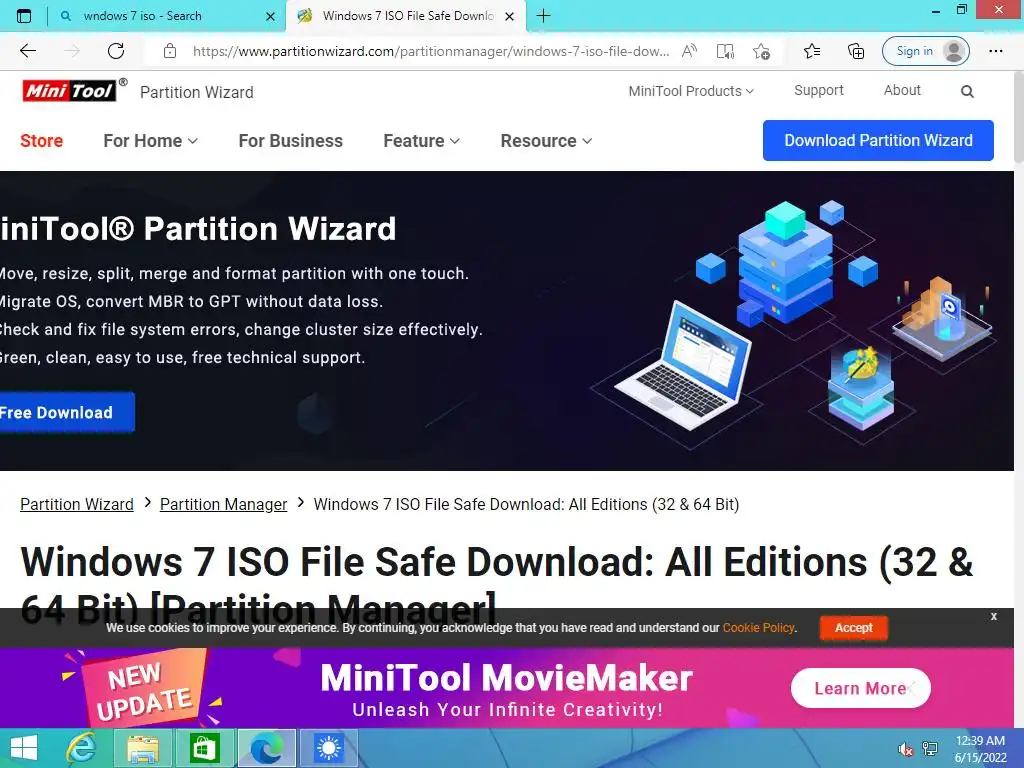The height and width of the screenshot is (768, 1024).
Task: Open the Windows Start button
Action: tap(24, 748)
